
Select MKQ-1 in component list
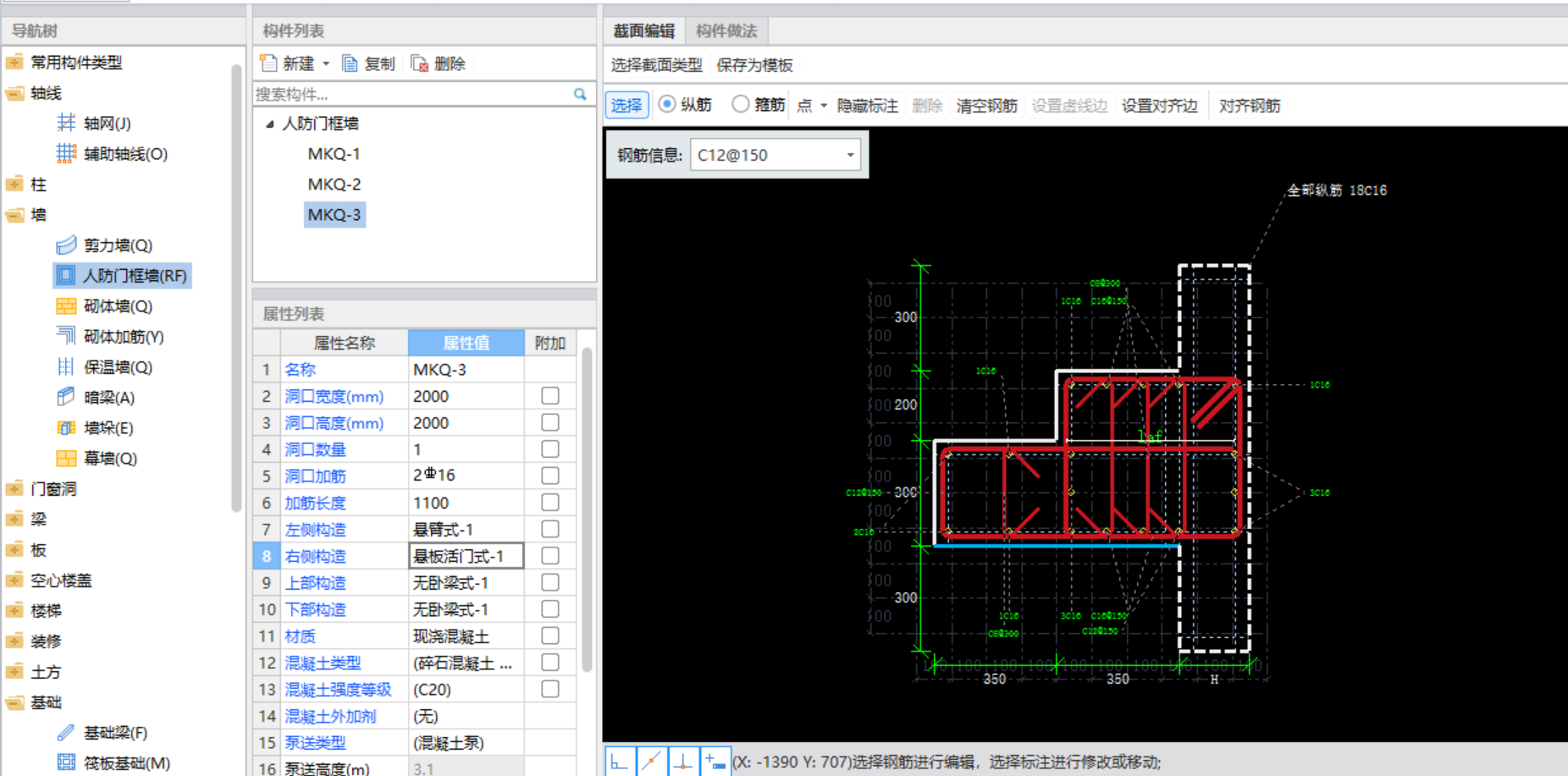coord(334,154)
